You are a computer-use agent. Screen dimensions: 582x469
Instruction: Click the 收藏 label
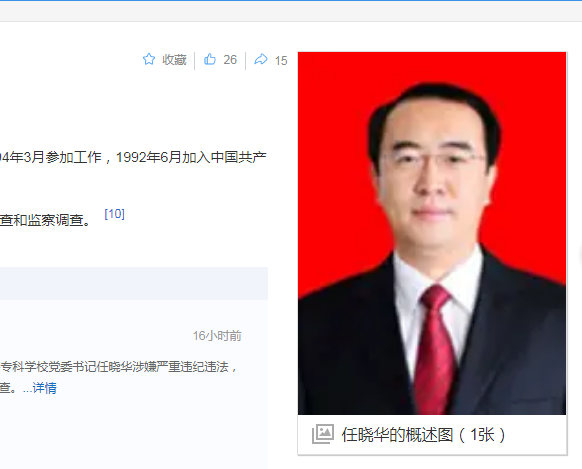pyautogui.click(x=174, y=60)
